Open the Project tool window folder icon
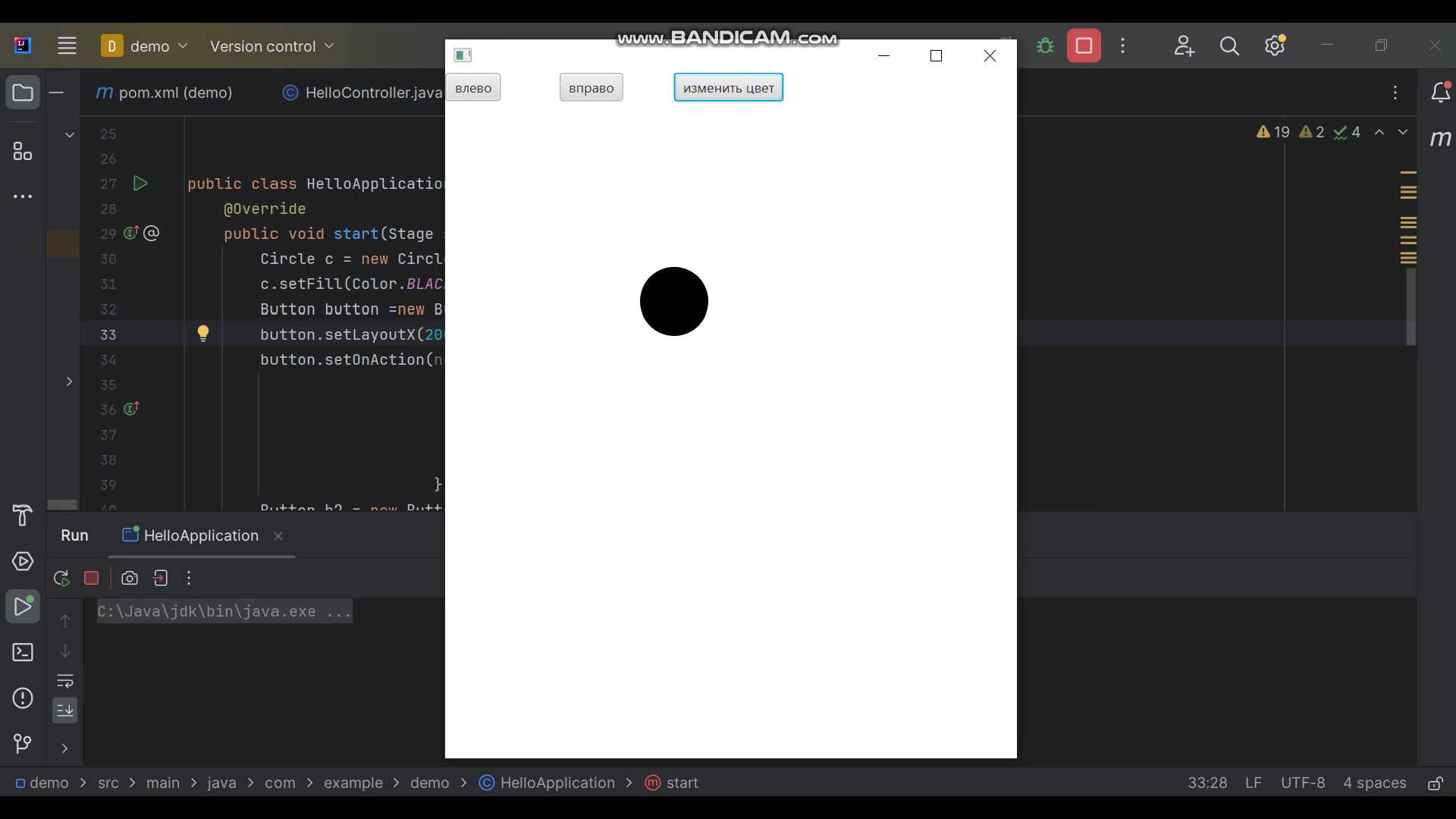1456x819 pixels. coord(23,93)
